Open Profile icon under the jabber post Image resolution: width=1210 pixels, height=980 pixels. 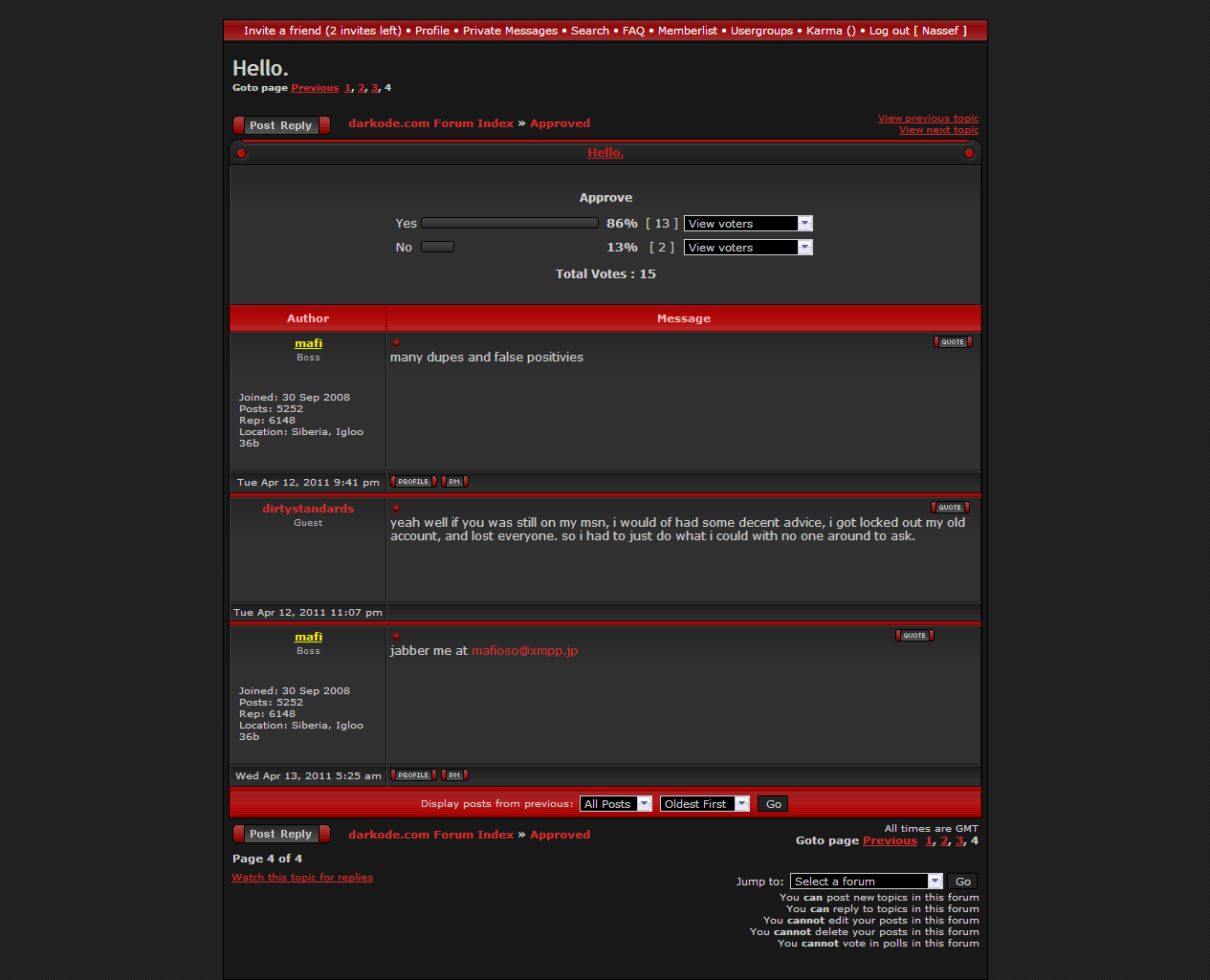pyautogui.click(x=413, y=775)
